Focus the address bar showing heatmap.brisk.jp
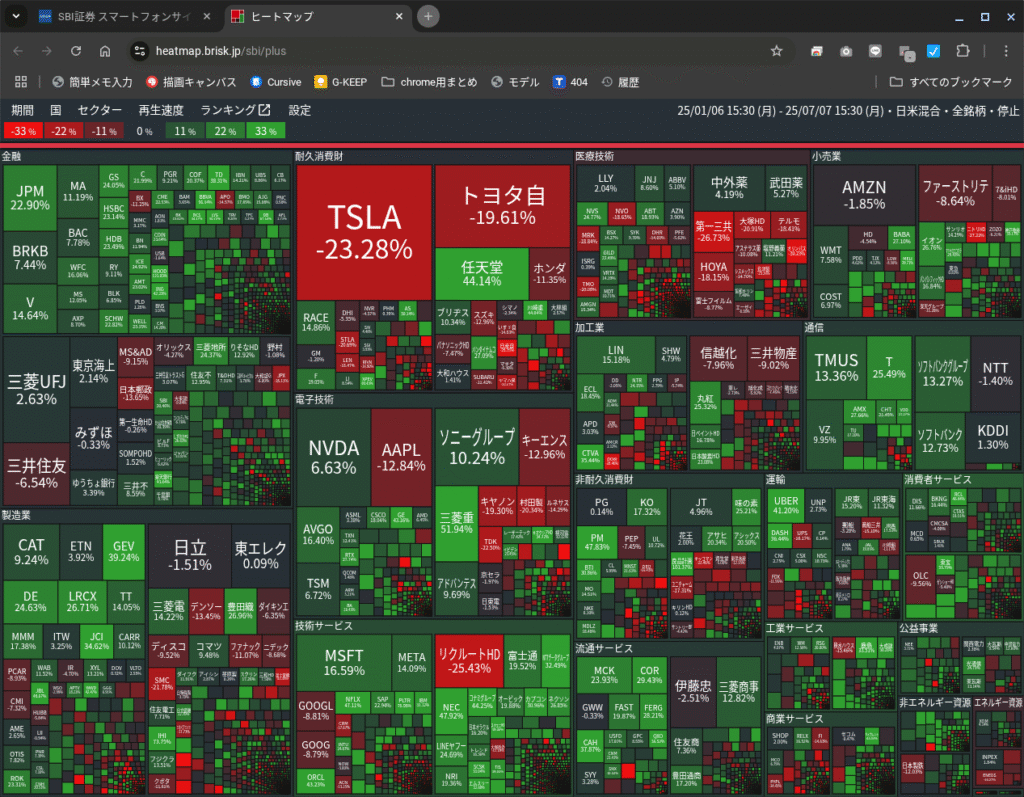The width and height of the screenshot is (1024, 797). (x=457, y=51)
